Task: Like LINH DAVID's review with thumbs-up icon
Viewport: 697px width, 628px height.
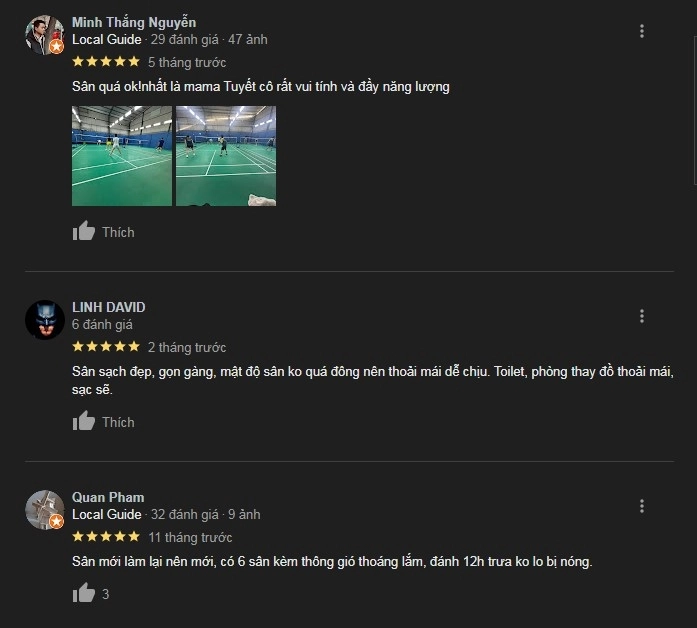Action: pos(84,421)
